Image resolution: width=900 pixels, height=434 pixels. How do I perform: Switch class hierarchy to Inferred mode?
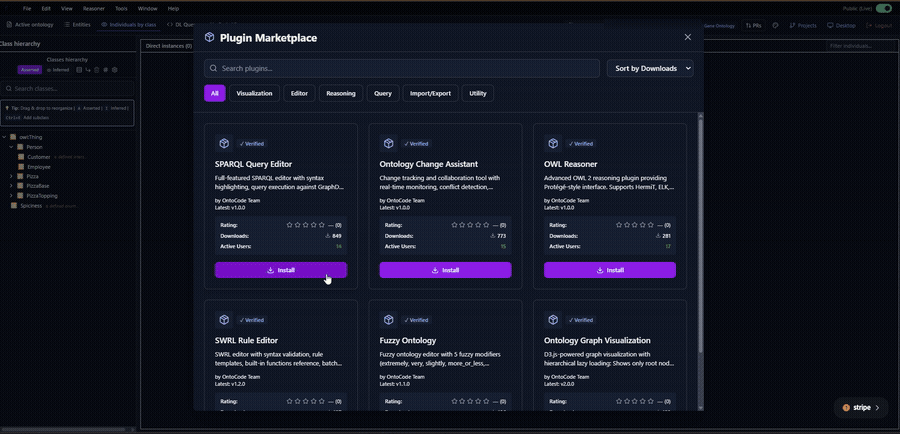coord(58,70)
